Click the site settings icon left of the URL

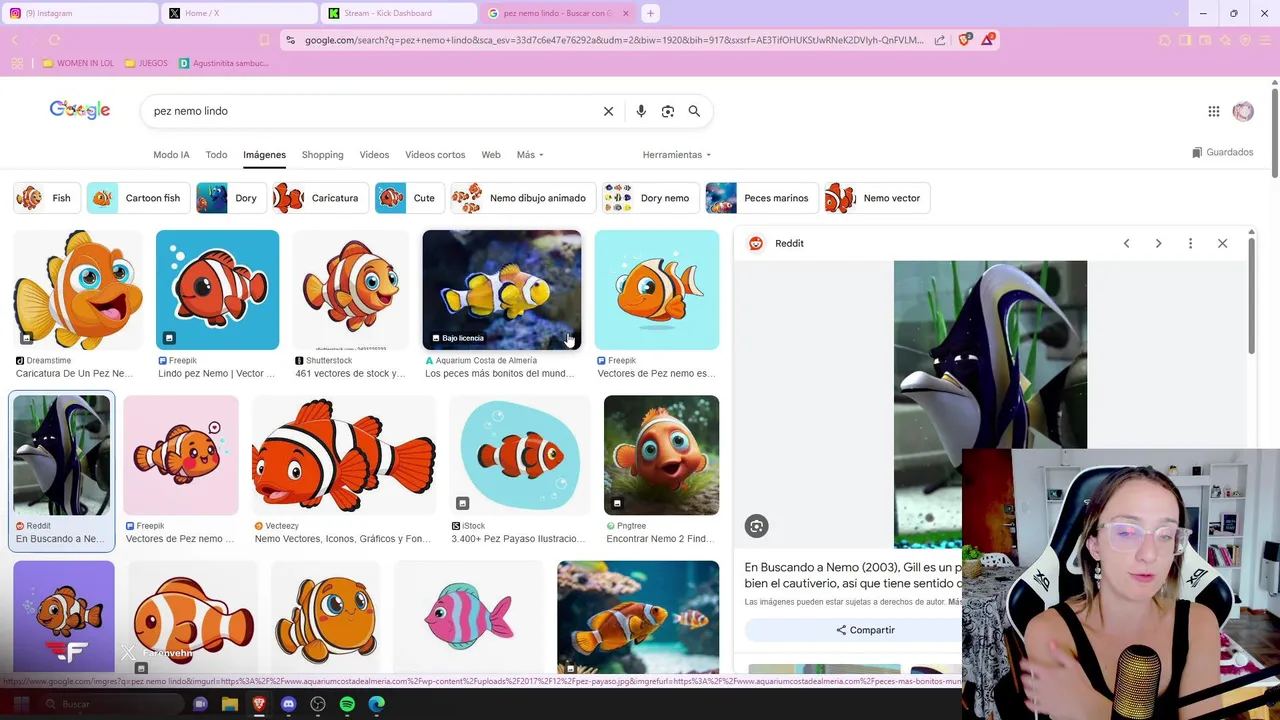point(291,40)
